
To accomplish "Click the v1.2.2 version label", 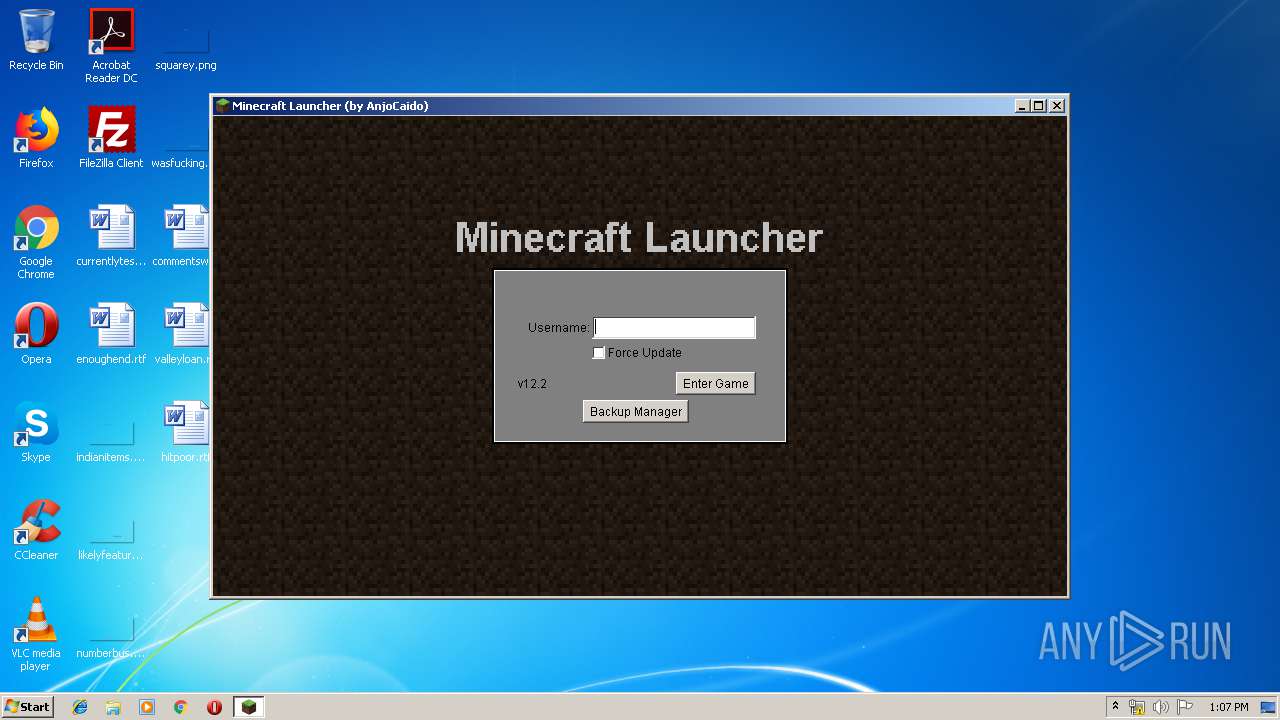I will (532, 384).
